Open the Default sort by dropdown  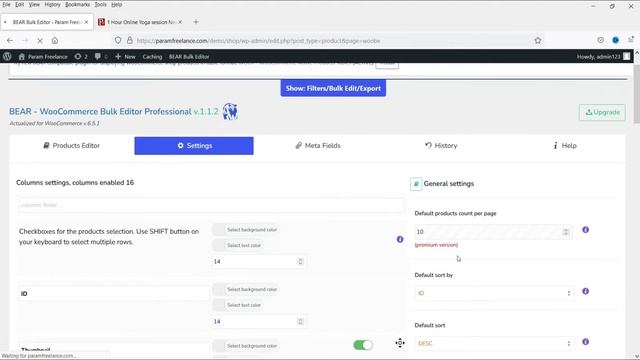coord(494,293)
